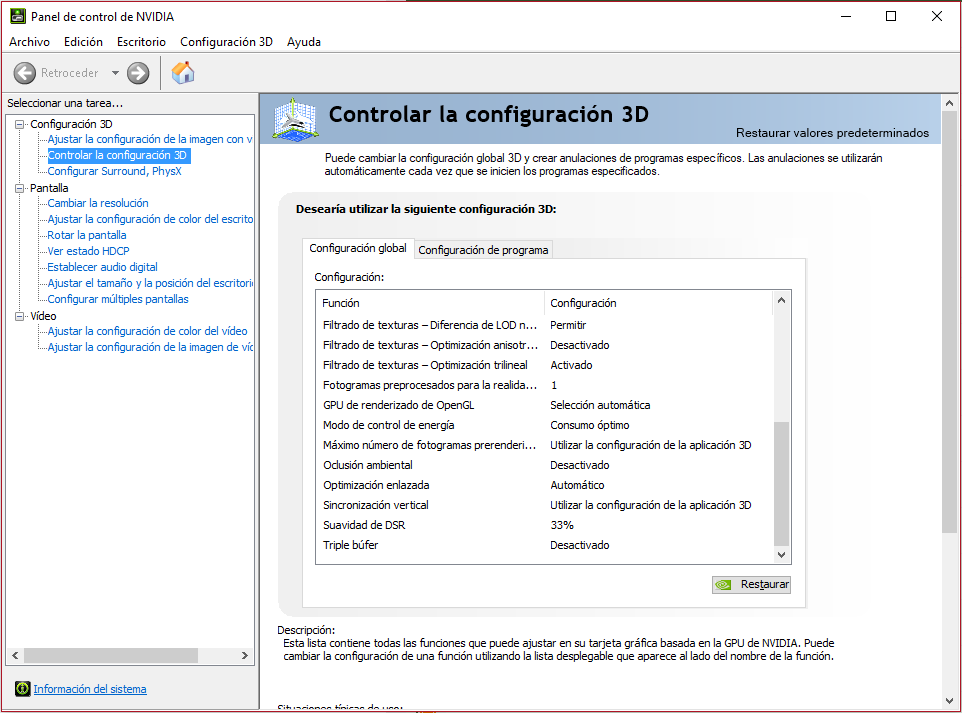Click the system information icon

point(23,688)
